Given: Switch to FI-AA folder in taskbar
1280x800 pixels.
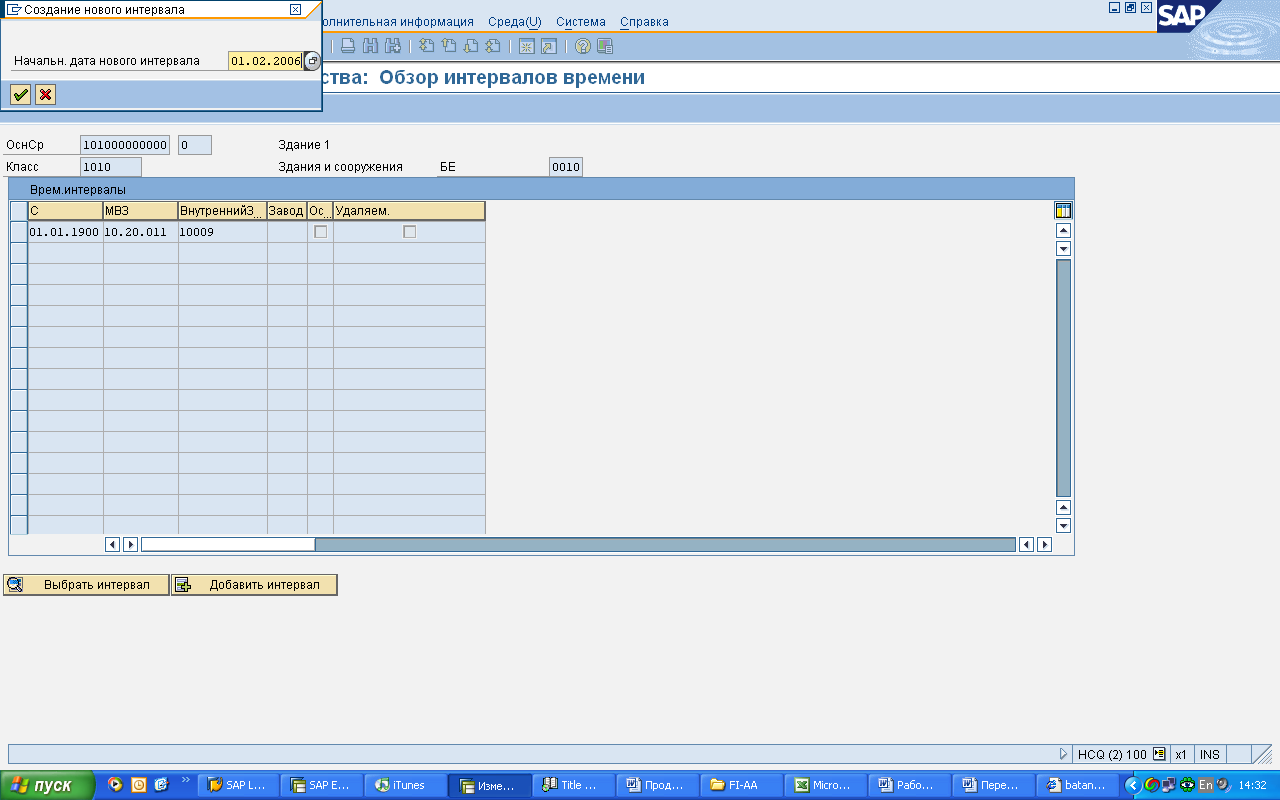Looking at the screenshot, I should pos(741,785).
